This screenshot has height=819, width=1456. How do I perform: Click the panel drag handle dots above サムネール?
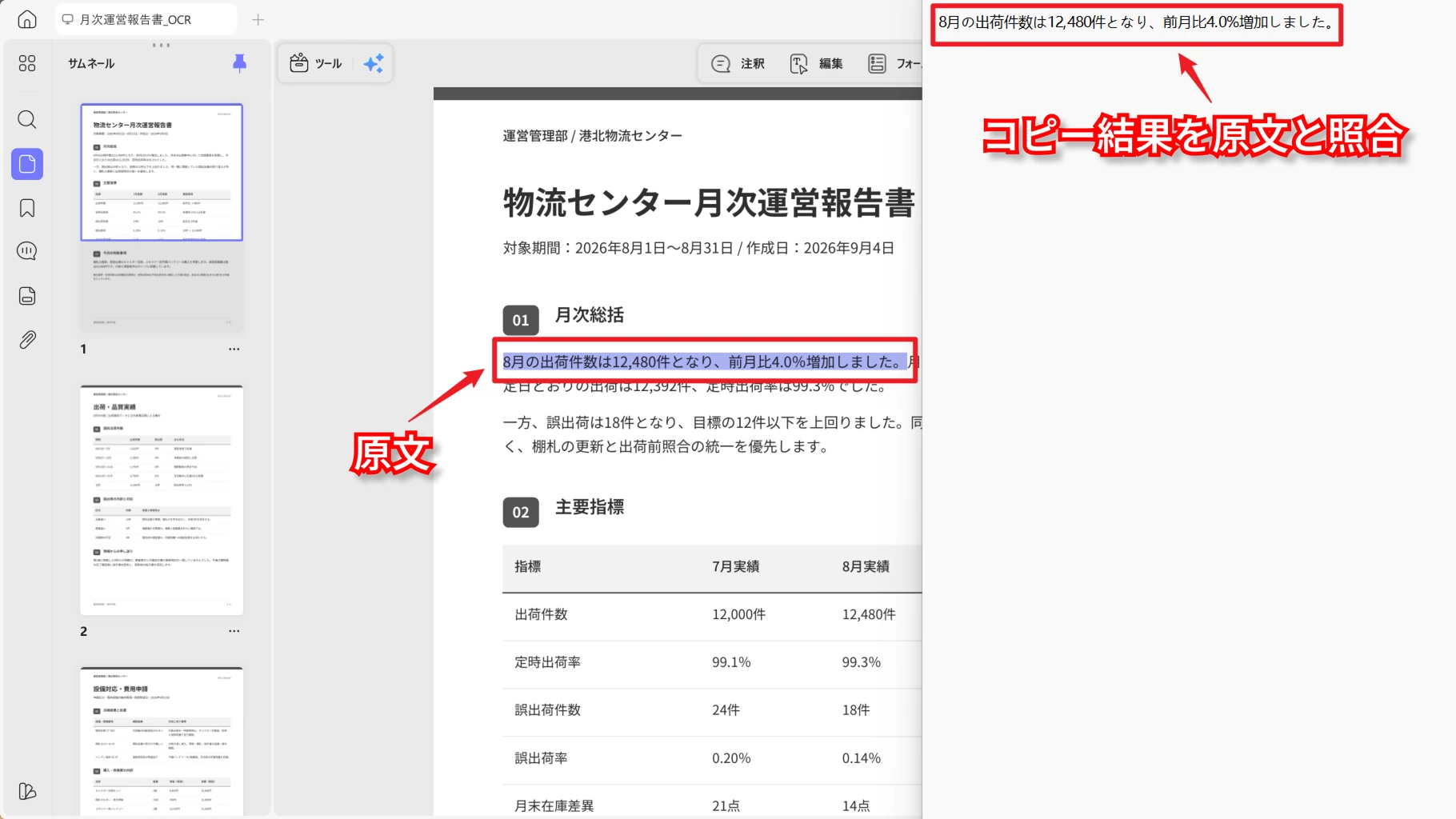(161, 45)
